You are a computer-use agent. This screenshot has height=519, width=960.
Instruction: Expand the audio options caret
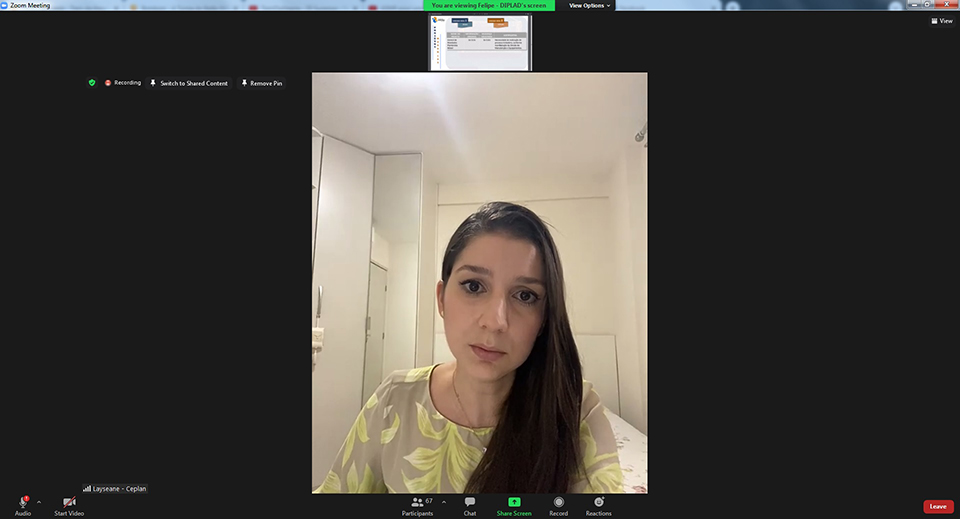pos(39,502)
